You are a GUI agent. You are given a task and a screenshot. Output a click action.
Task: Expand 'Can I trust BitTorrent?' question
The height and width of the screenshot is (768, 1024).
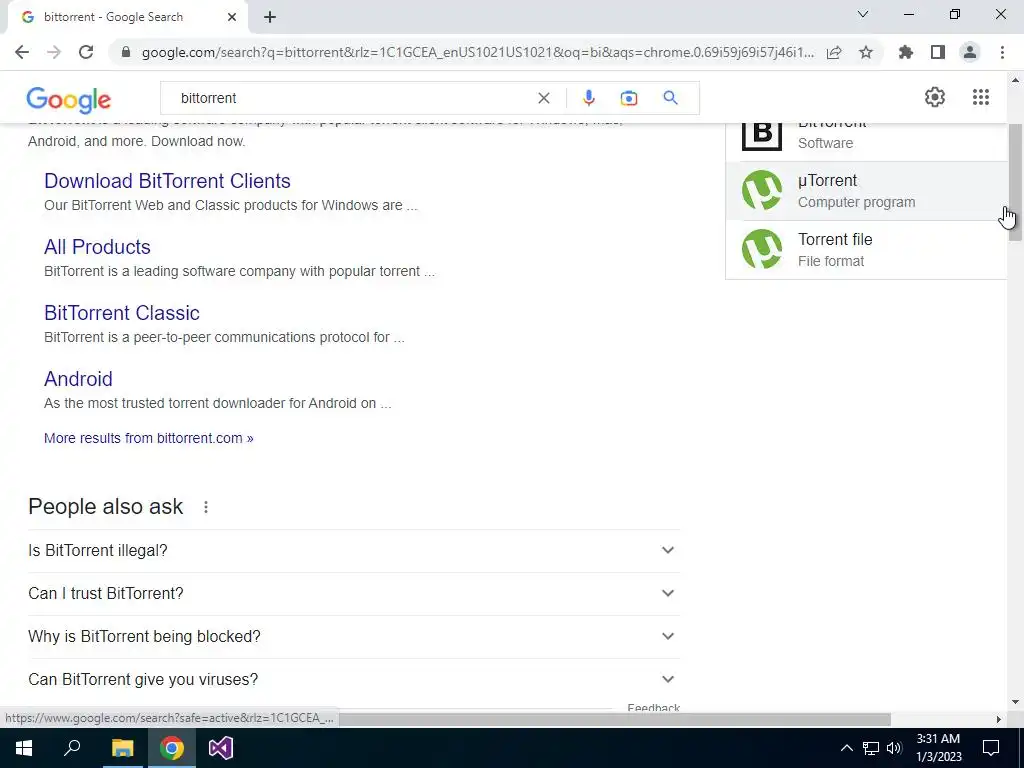[353, 594]
